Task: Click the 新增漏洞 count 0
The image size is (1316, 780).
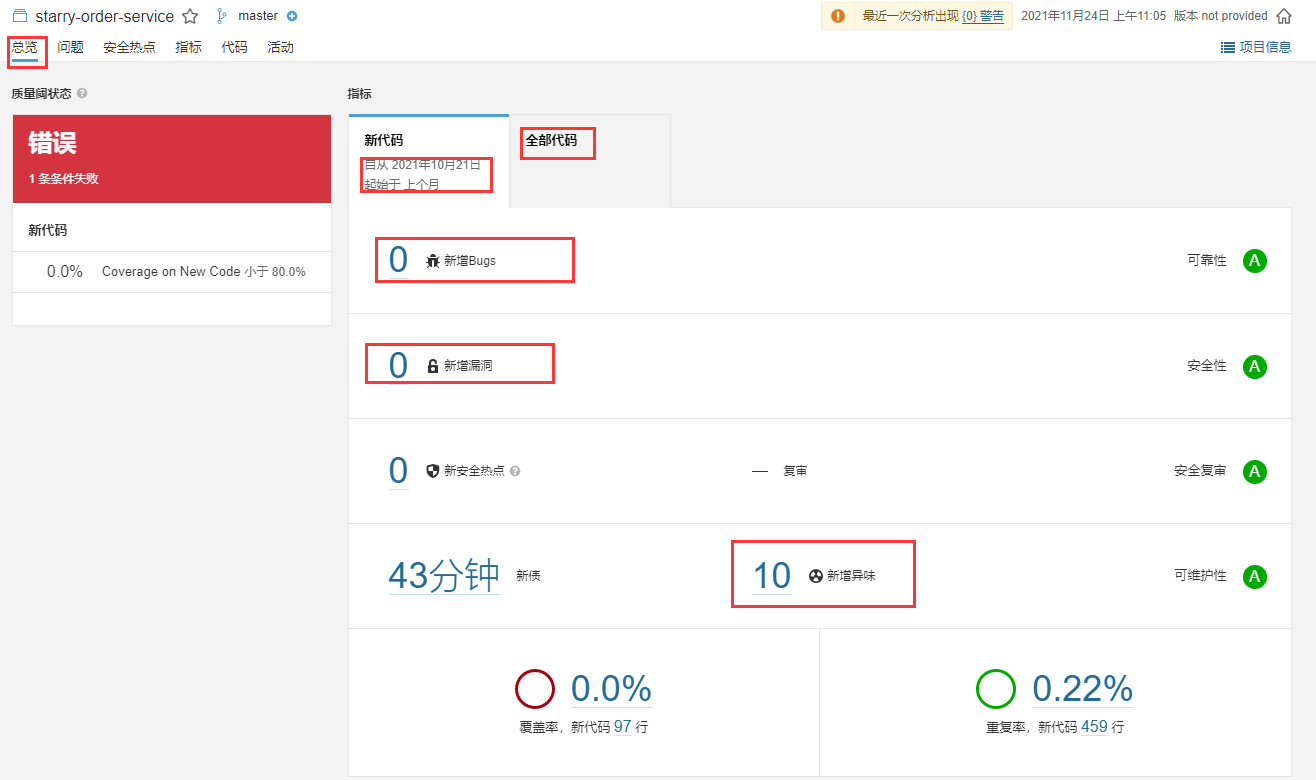Action: coord(398,366)
